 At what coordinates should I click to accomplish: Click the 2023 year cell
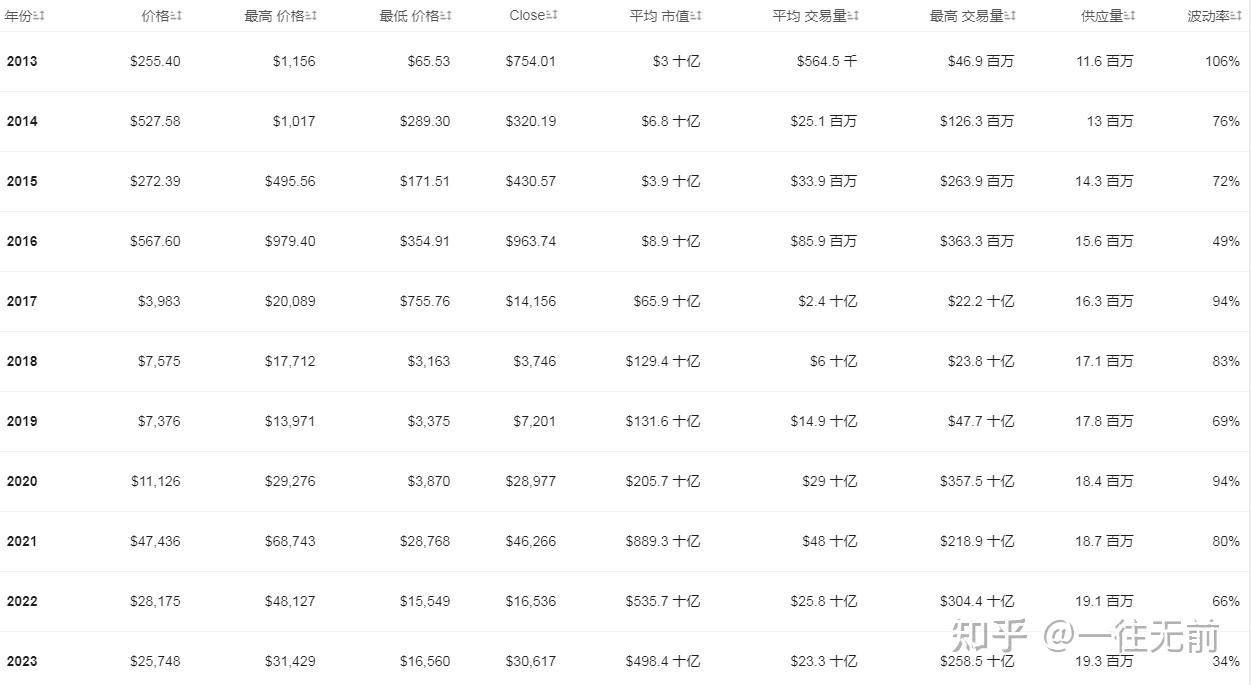(22, 661)
